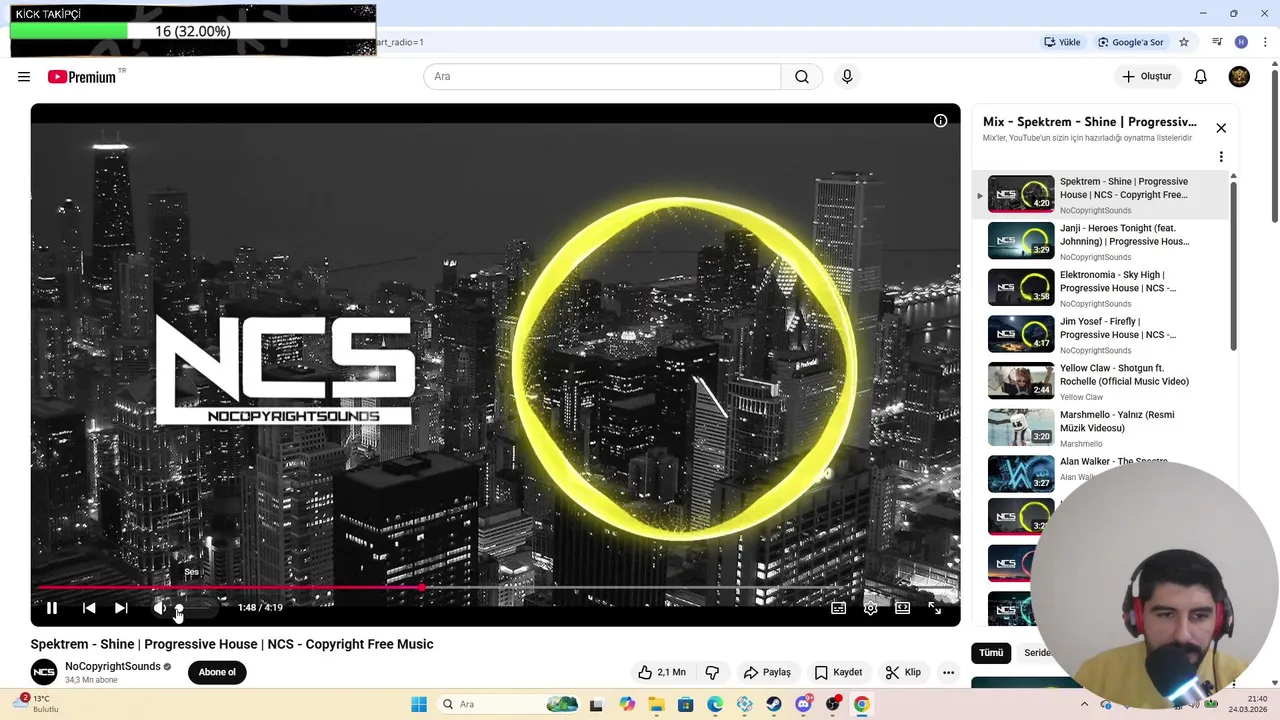Open Chrome media controls icon
Screen dimensions: 1280x720
(x=1217, y=42)
